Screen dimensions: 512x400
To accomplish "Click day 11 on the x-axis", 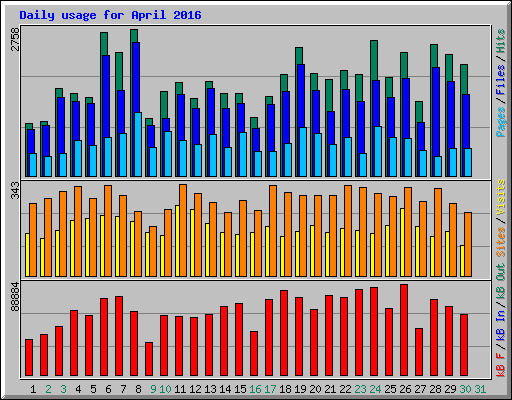I will coord(180,389).
